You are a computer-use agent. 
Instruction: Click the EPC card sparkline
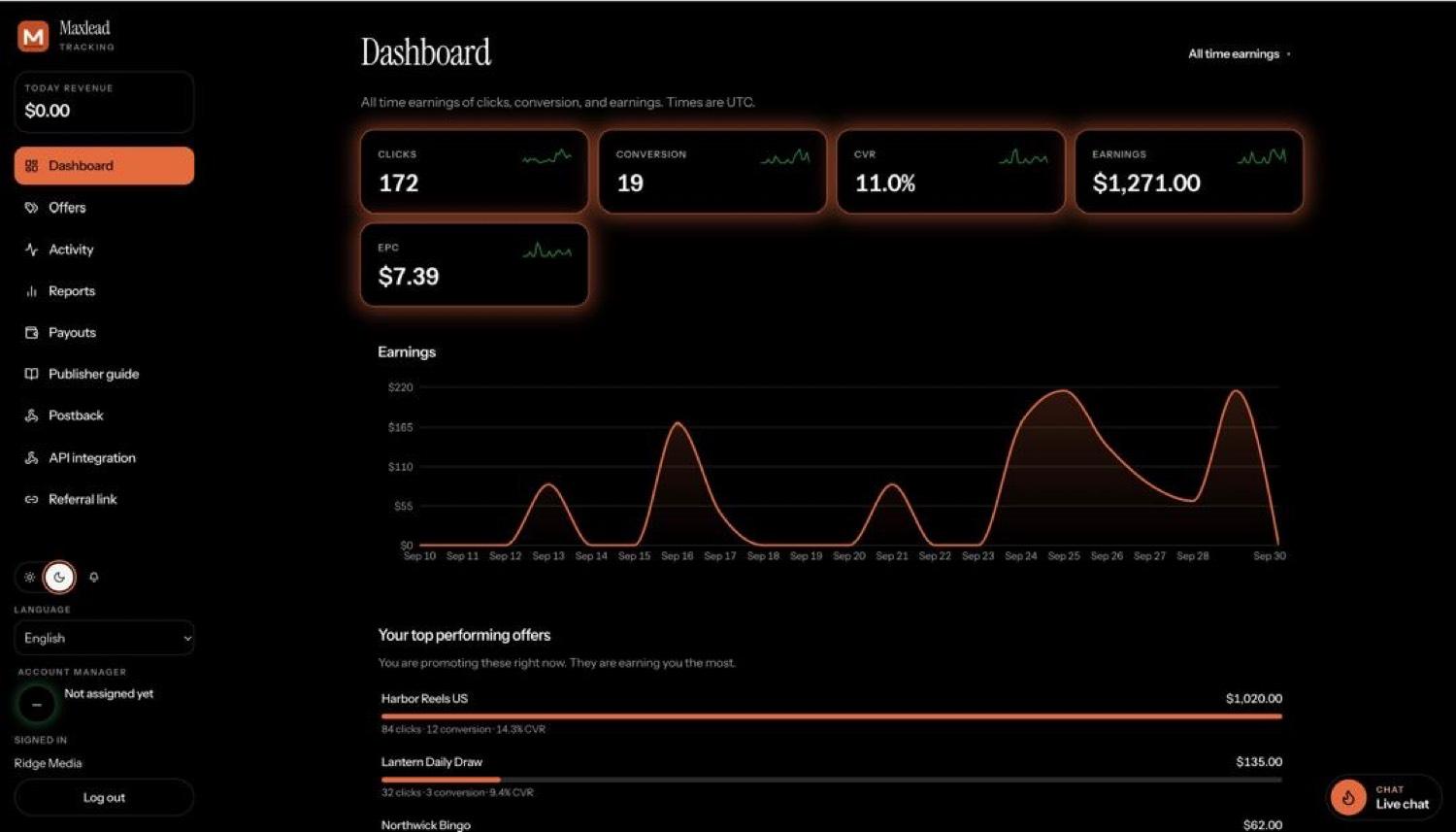click(546, 250)
